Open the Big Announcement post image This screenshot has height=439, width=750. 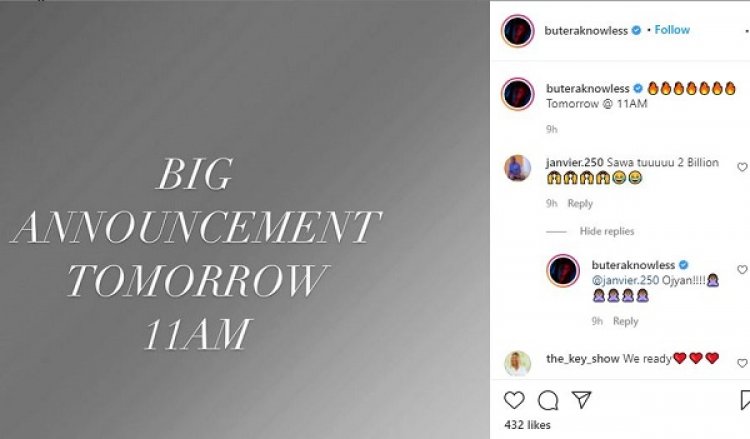(x=244, y=220)
